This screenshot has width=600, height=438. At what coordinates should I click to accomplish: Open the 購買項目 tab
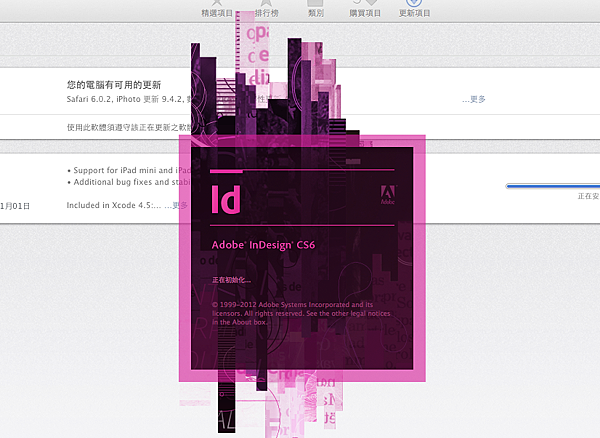click(x=365, y=13)
